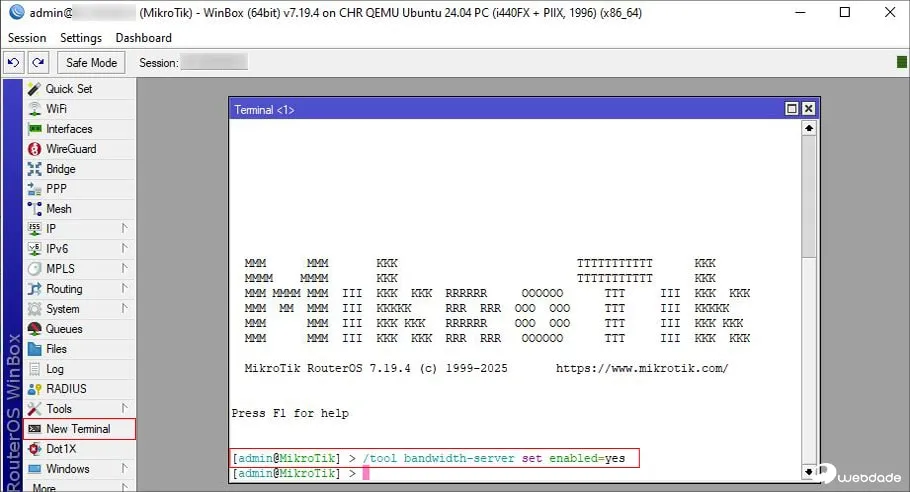Open the Session menu
The height and width of the screenshot is (492, 910).
tap(27, 38)
